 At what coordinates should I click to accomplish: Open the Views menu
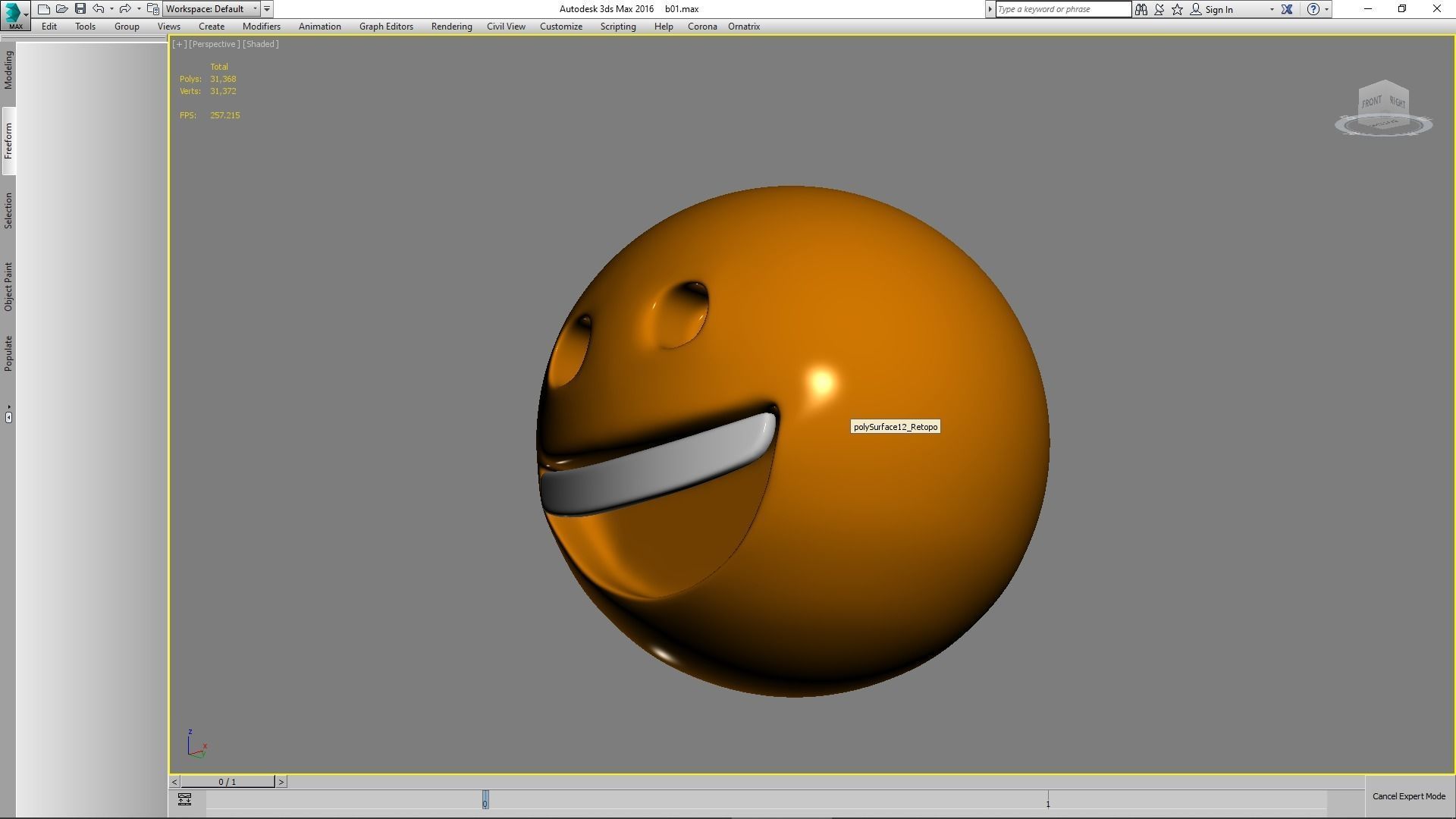169,27
